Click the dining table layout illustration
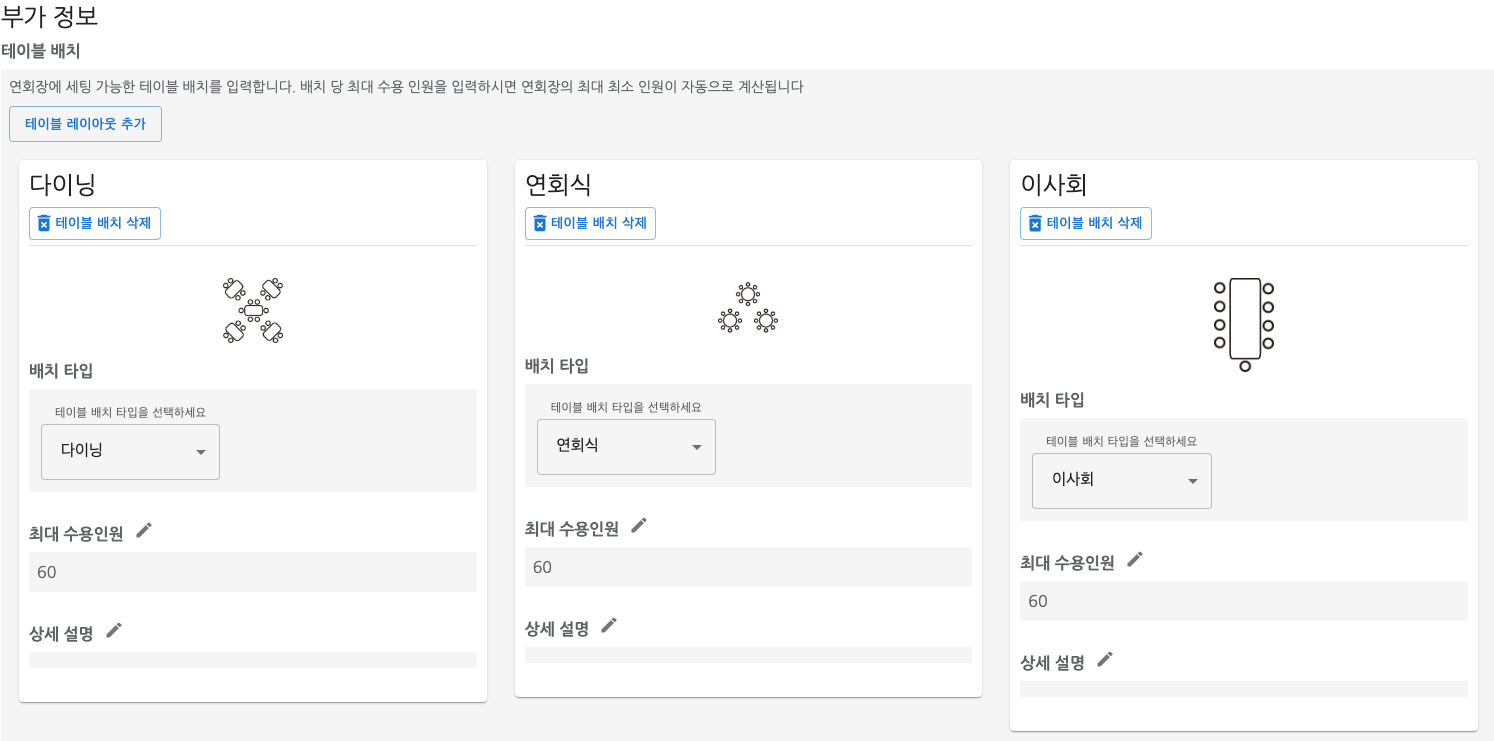The height and width of the screenshot is (741, 1494). point(253,311)
